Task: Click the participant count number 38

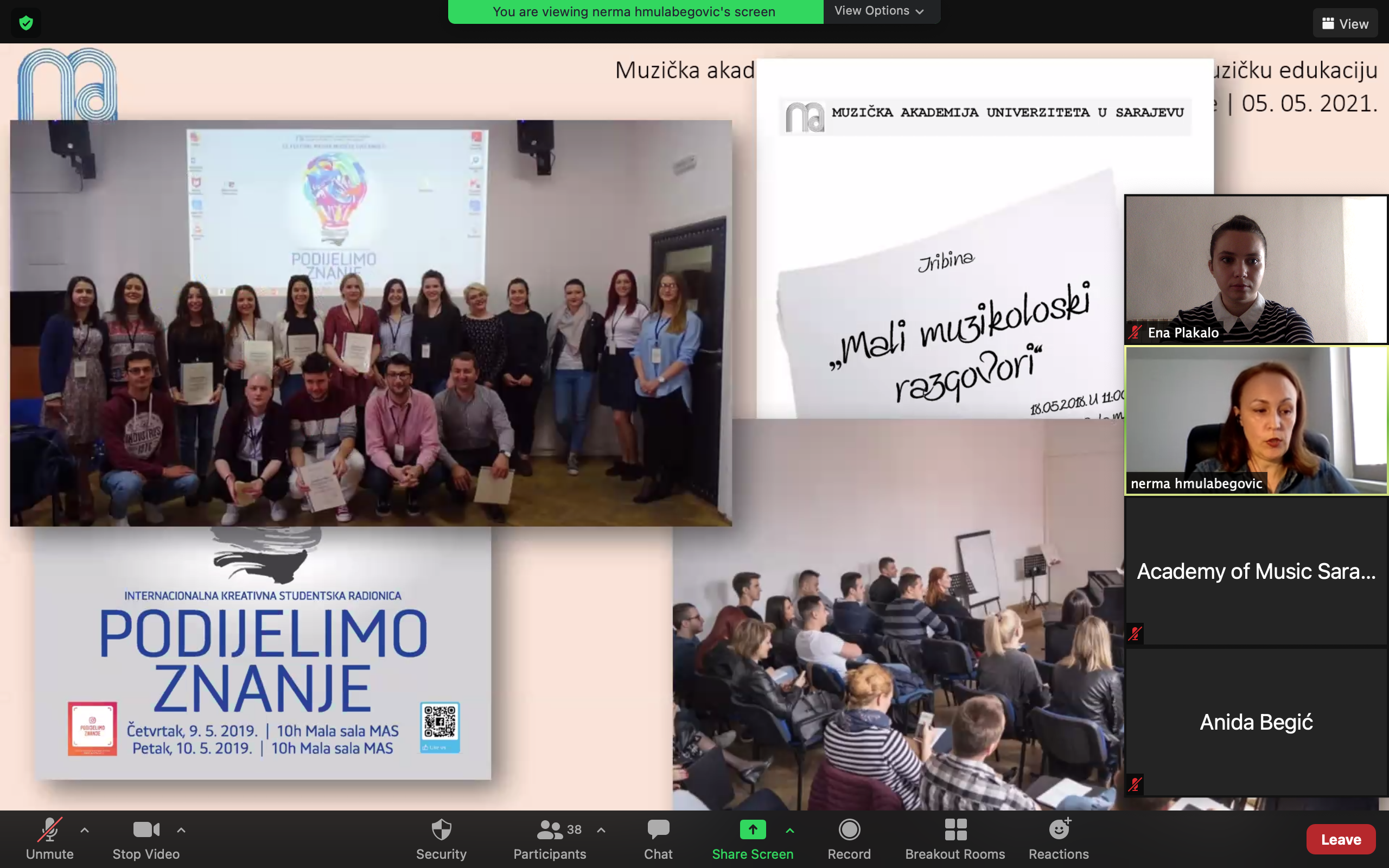Action: 574,829
